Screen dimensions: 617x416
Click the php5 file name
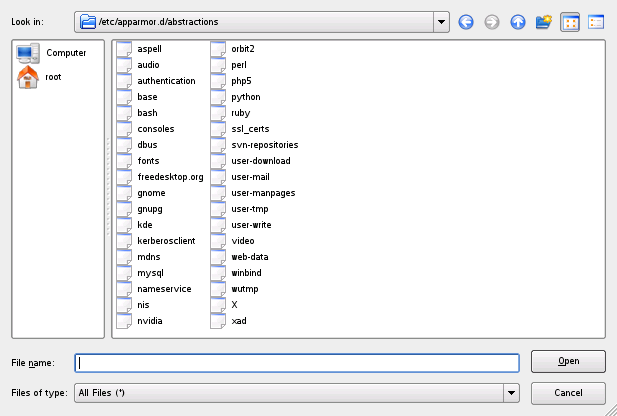click(241, 81)
